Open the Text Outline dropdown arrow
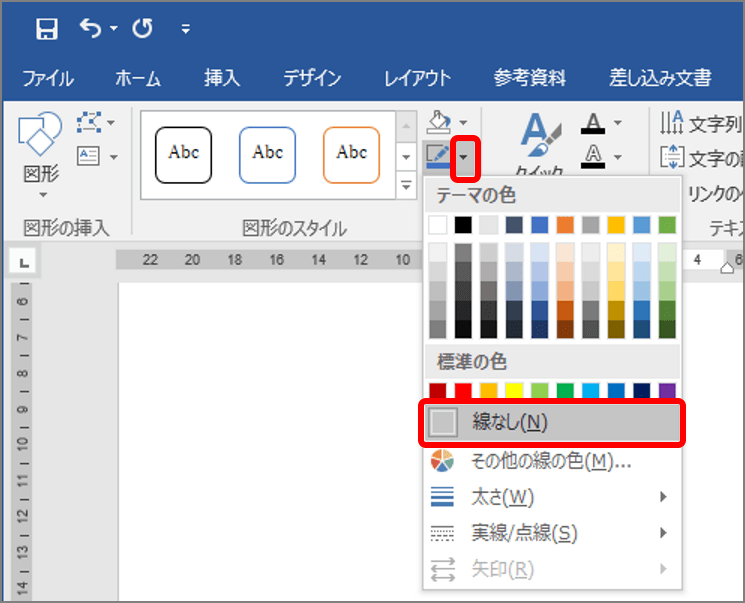This screenshot has height=603, width=745. pyautogui.click(x=618, y=157)
